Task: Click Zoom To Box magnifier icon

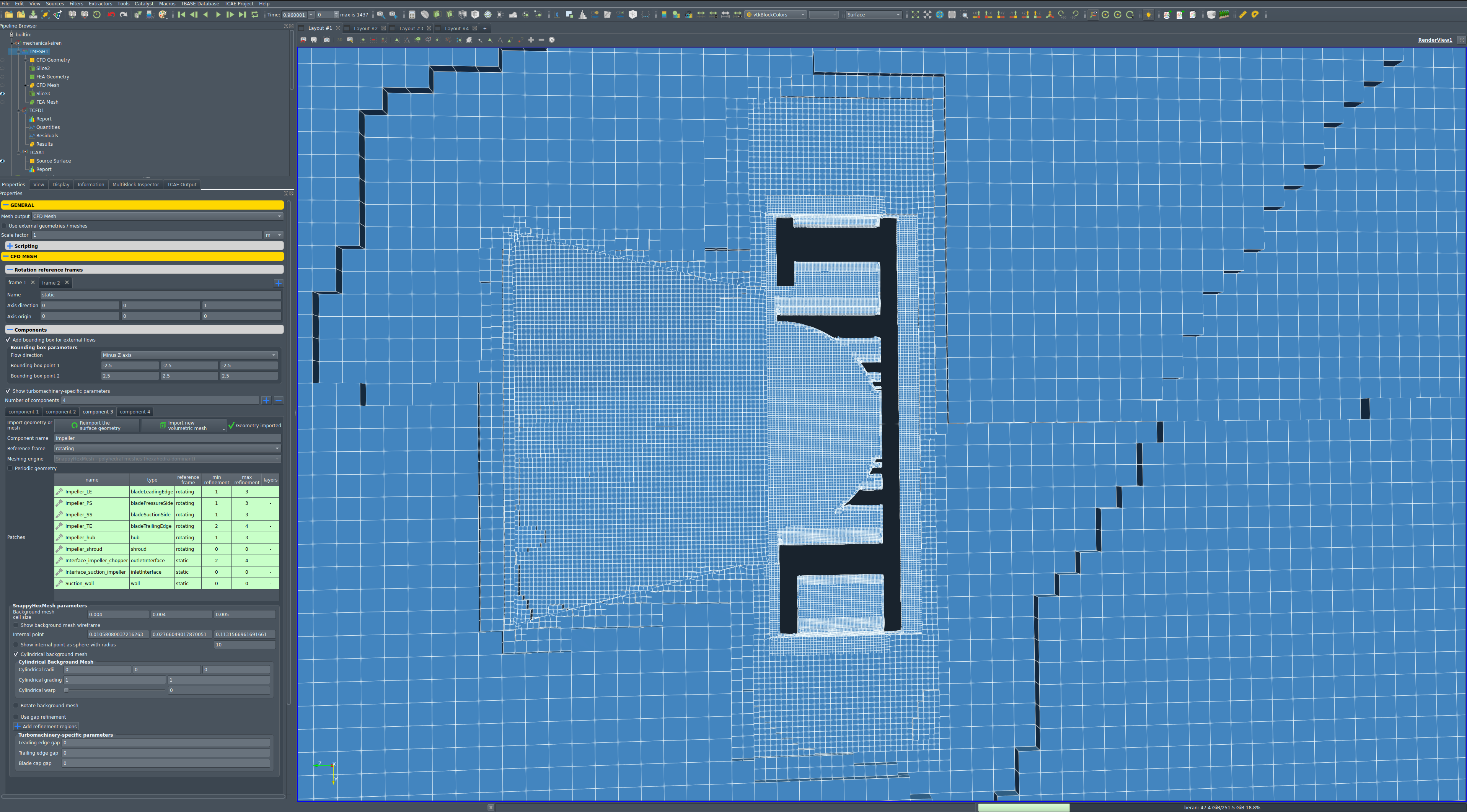Action: click(x=965, y=15)
